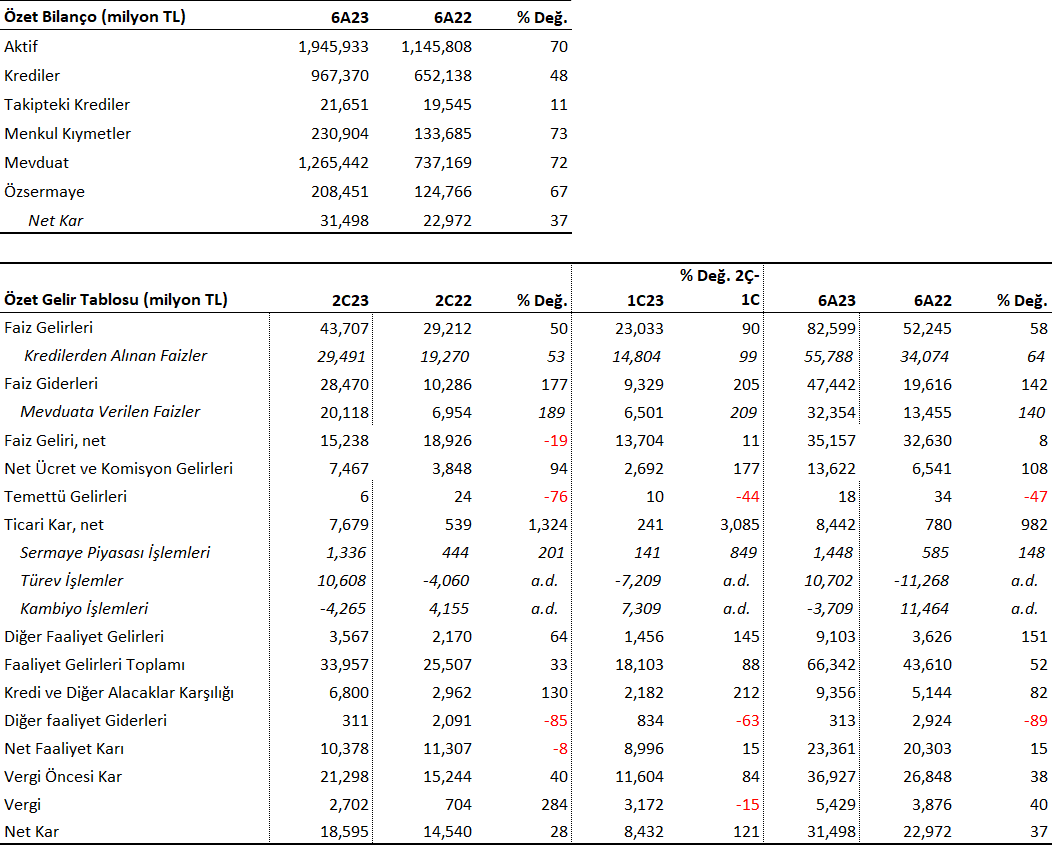Select the 'Temettü Gelirleri' row label
The image size is (1053, 846).
[x=65, y=497]
